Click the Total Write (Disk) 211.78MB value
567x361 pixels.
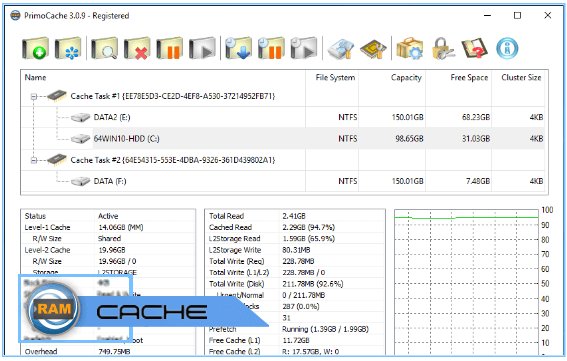pos(312,284)
